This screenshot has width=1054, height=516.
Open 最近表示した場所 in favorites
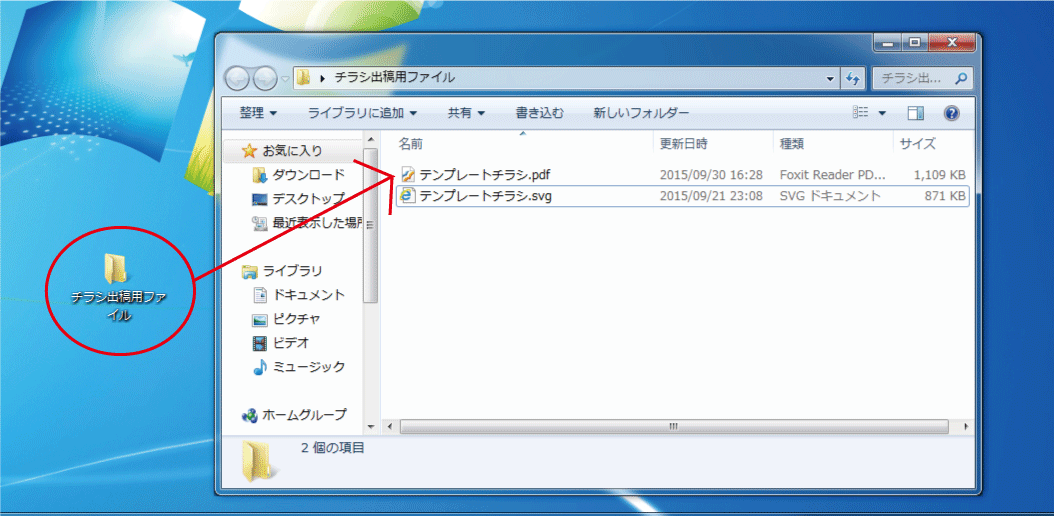point(318,223)
